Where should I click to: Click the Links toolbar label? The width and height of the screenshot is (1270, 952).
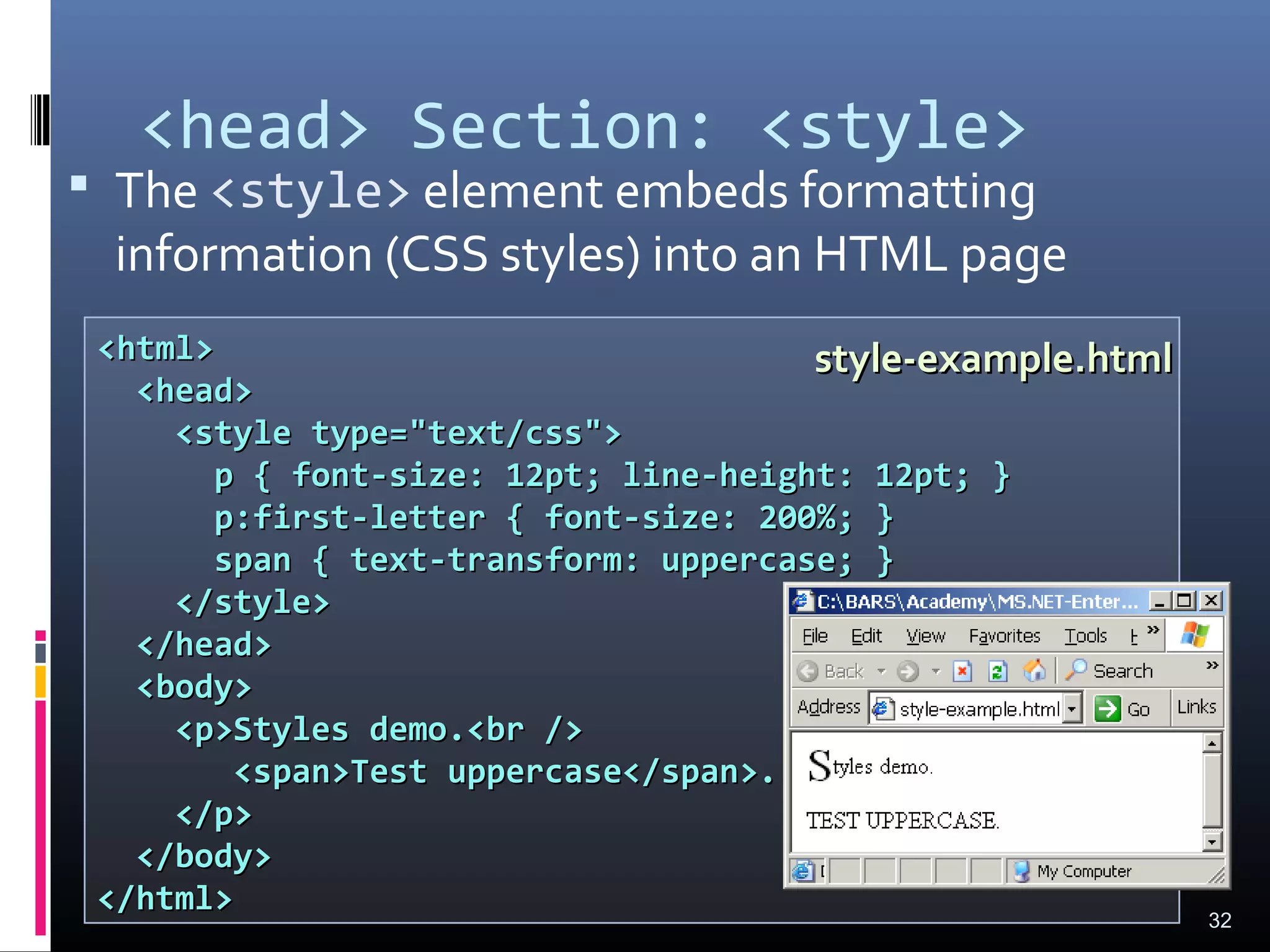[1196, 707]
